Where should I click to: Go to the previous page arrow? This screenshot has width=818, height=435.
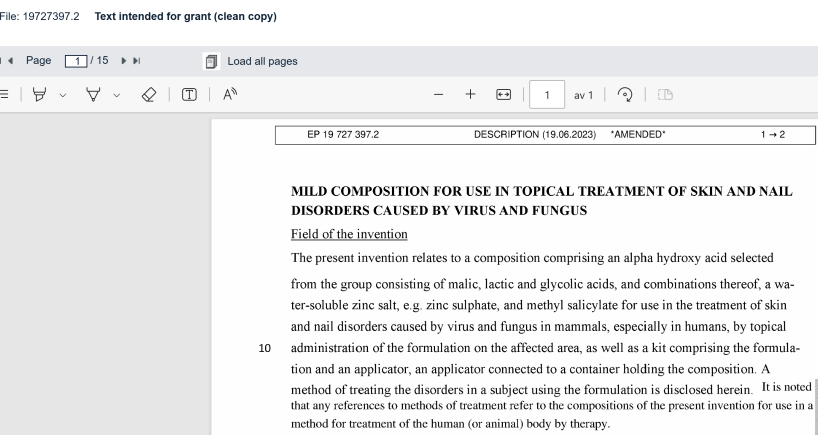click(x=10, y=61)
